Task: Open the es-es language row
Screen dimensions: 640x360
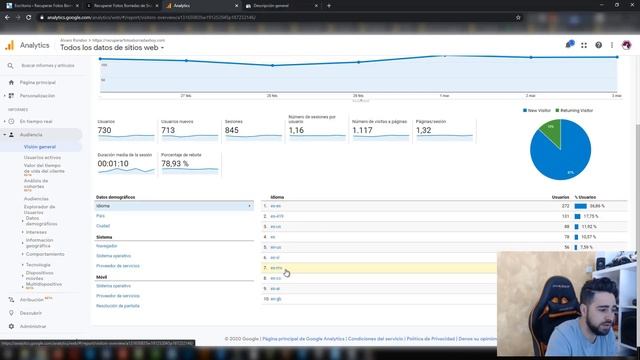Action: coord(276,206)
